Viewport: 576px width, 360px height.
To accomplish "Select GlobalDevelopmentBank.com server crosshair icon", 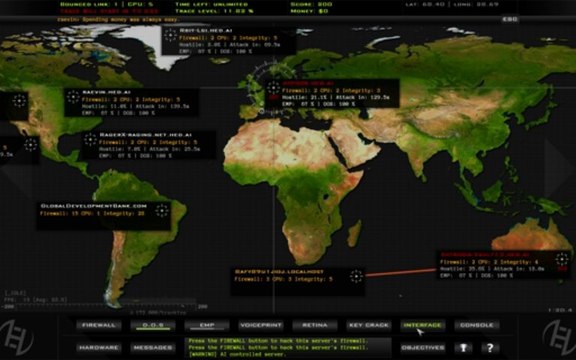I will tap(162, 210).
